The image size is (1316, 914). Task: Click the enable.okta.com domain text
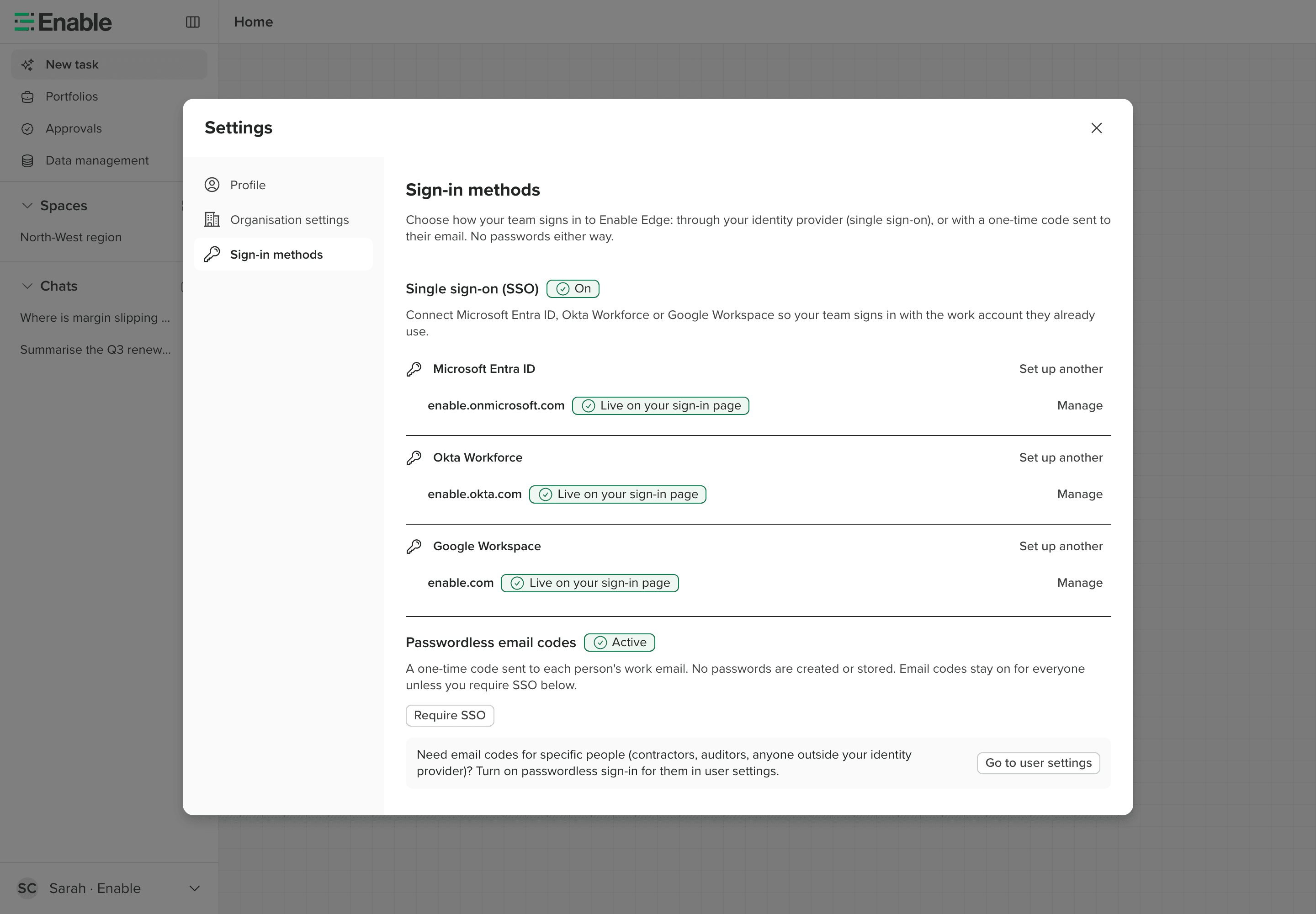(475, 494)
